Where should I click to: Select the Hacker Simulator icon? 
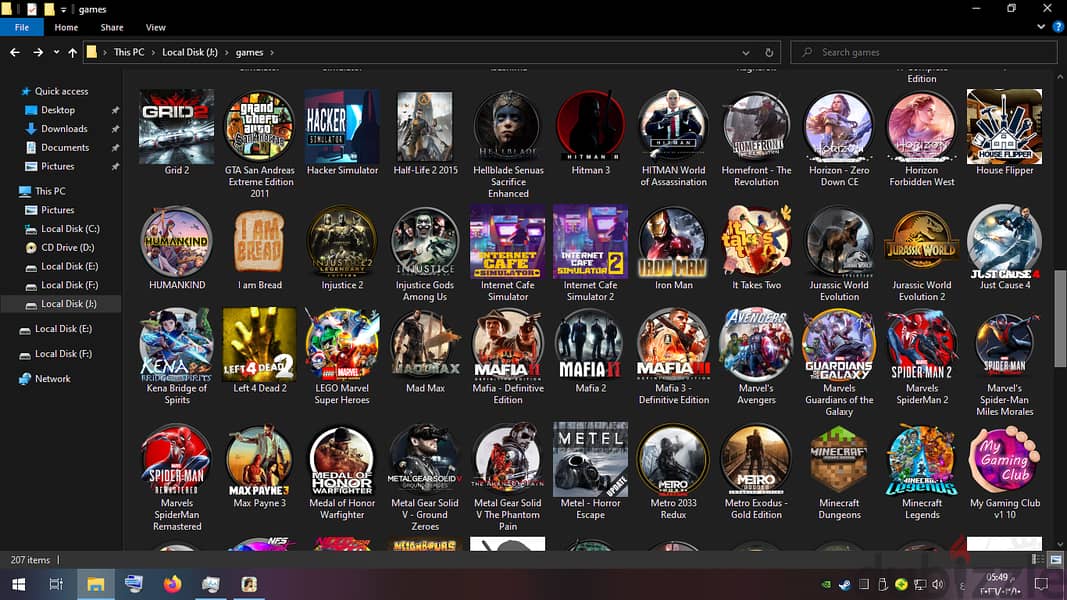pyautogui.click(x=342, y=127)
